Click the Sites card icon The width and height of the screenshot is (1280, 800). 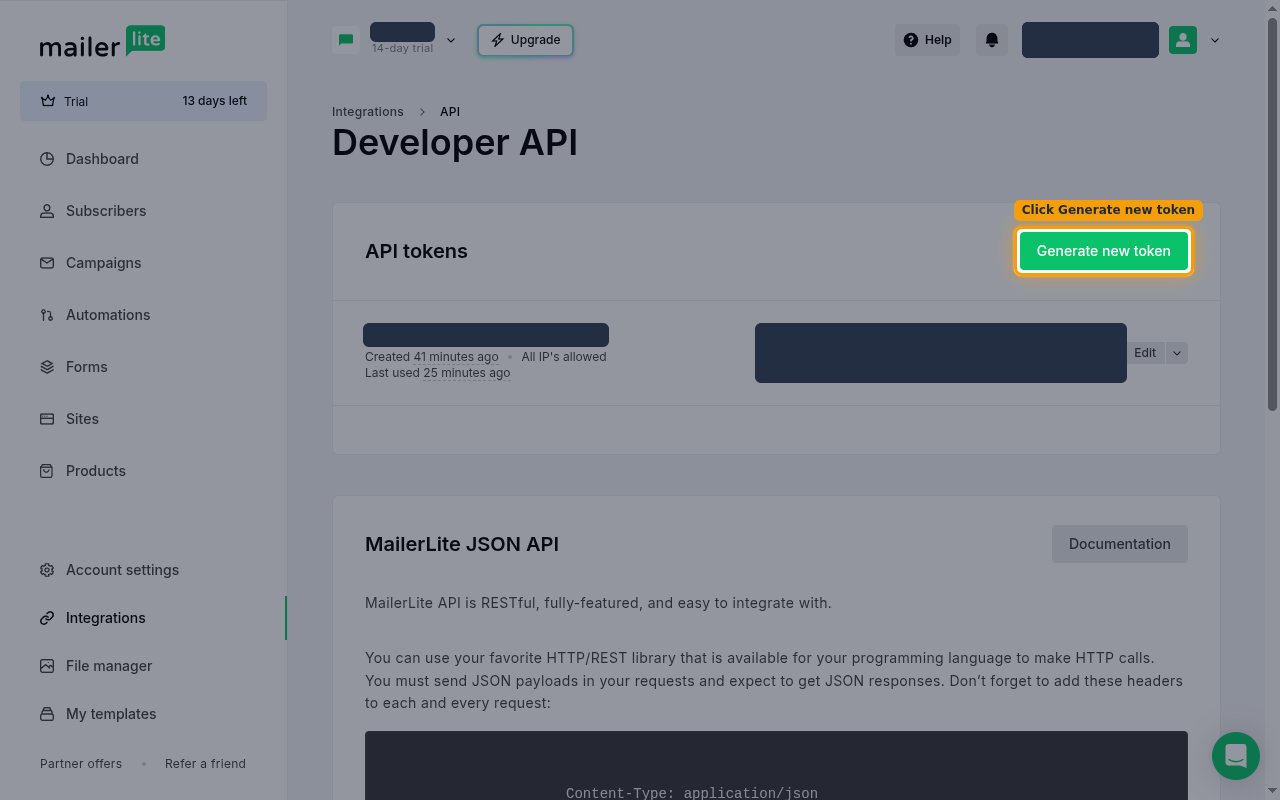coord(47,419)
